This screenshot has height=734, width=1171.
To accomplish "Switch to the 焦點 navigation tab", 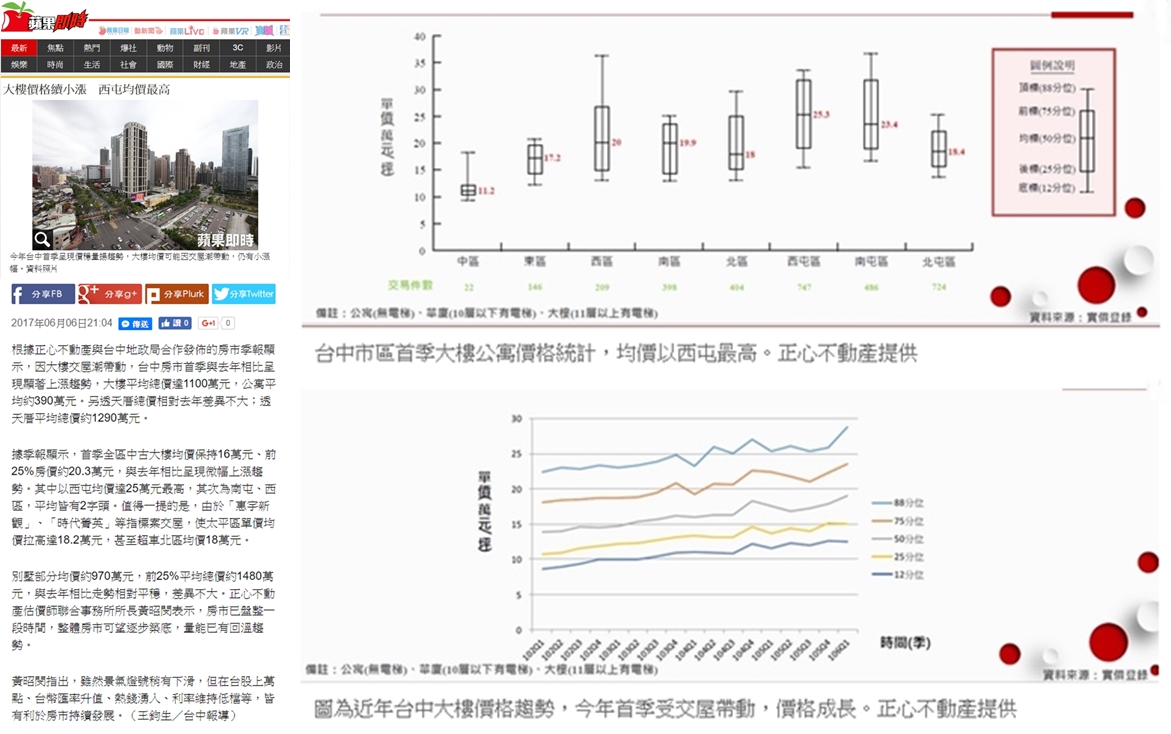I will (x=55, y=47).
